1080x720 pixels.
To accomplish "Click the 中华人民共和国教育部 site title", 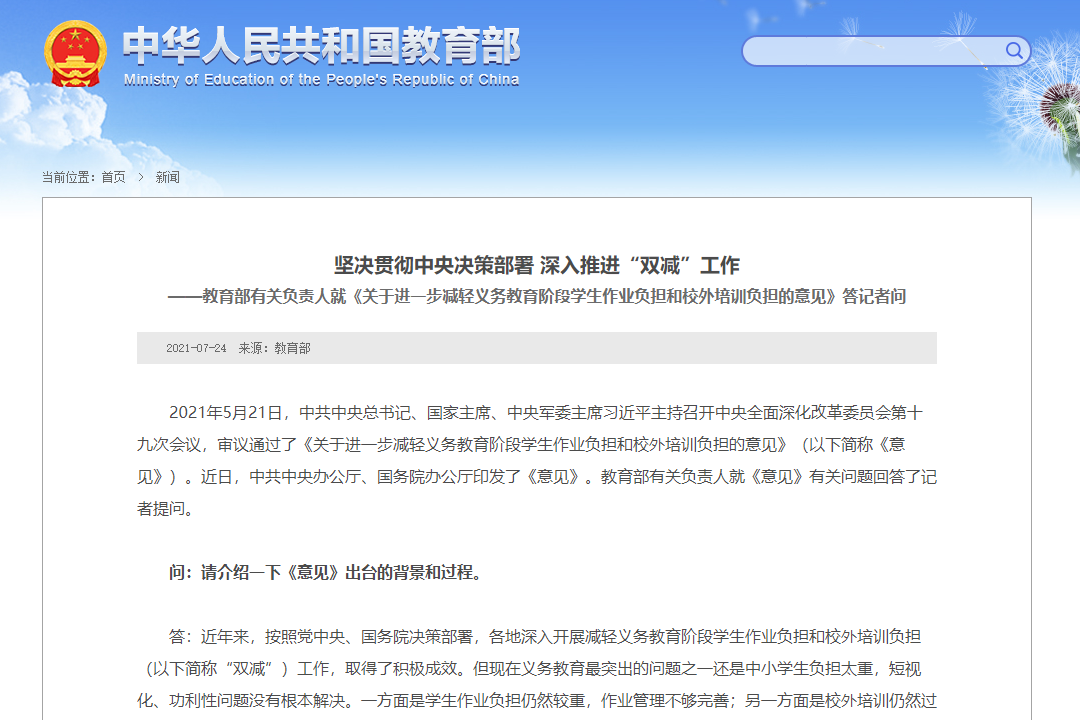I will click(x=321, y=46).
